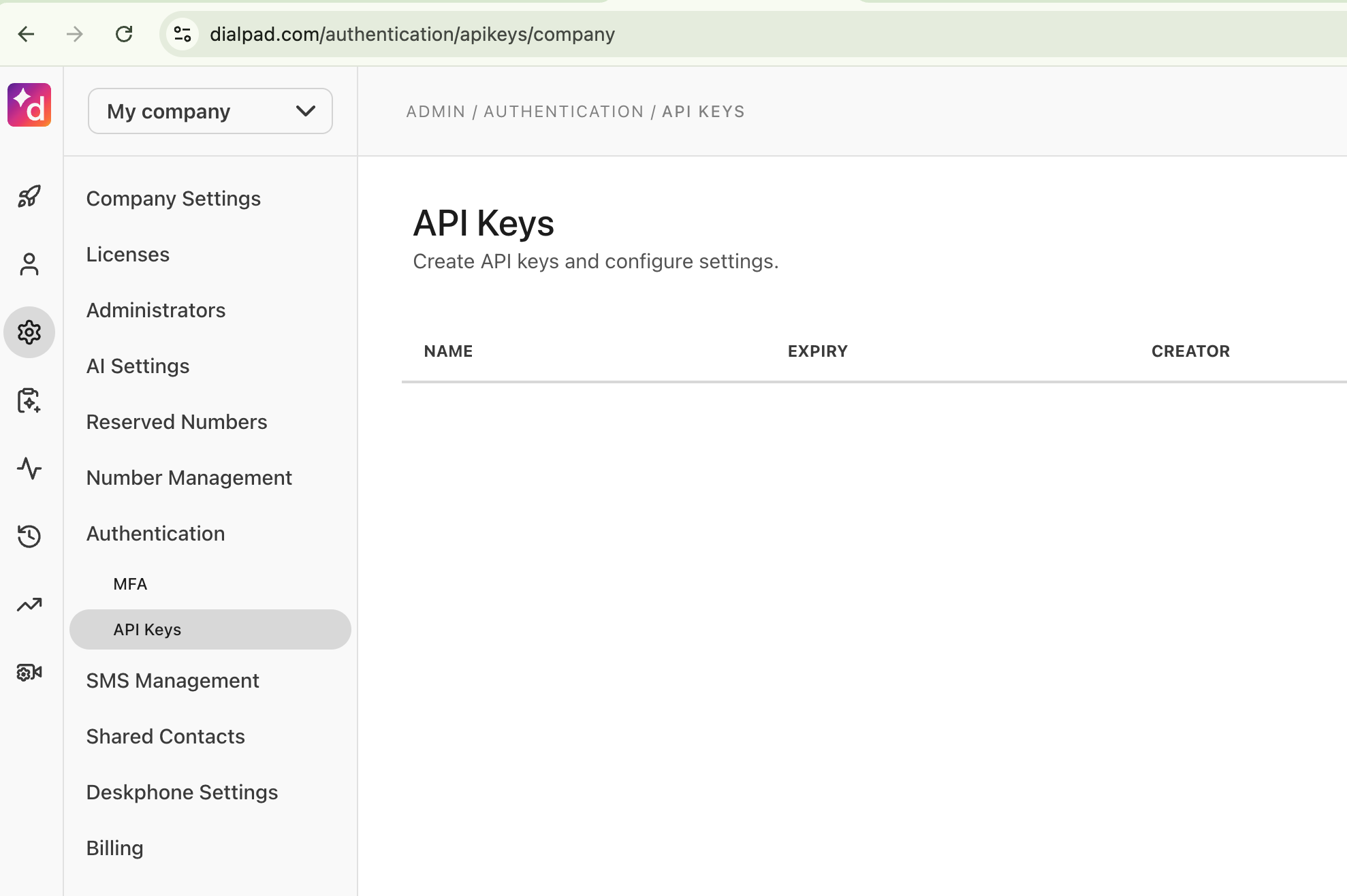The height and width of the screenshot is (896, 1347).
Task: Click the browser address bar URL
Action: click(412, 34)
